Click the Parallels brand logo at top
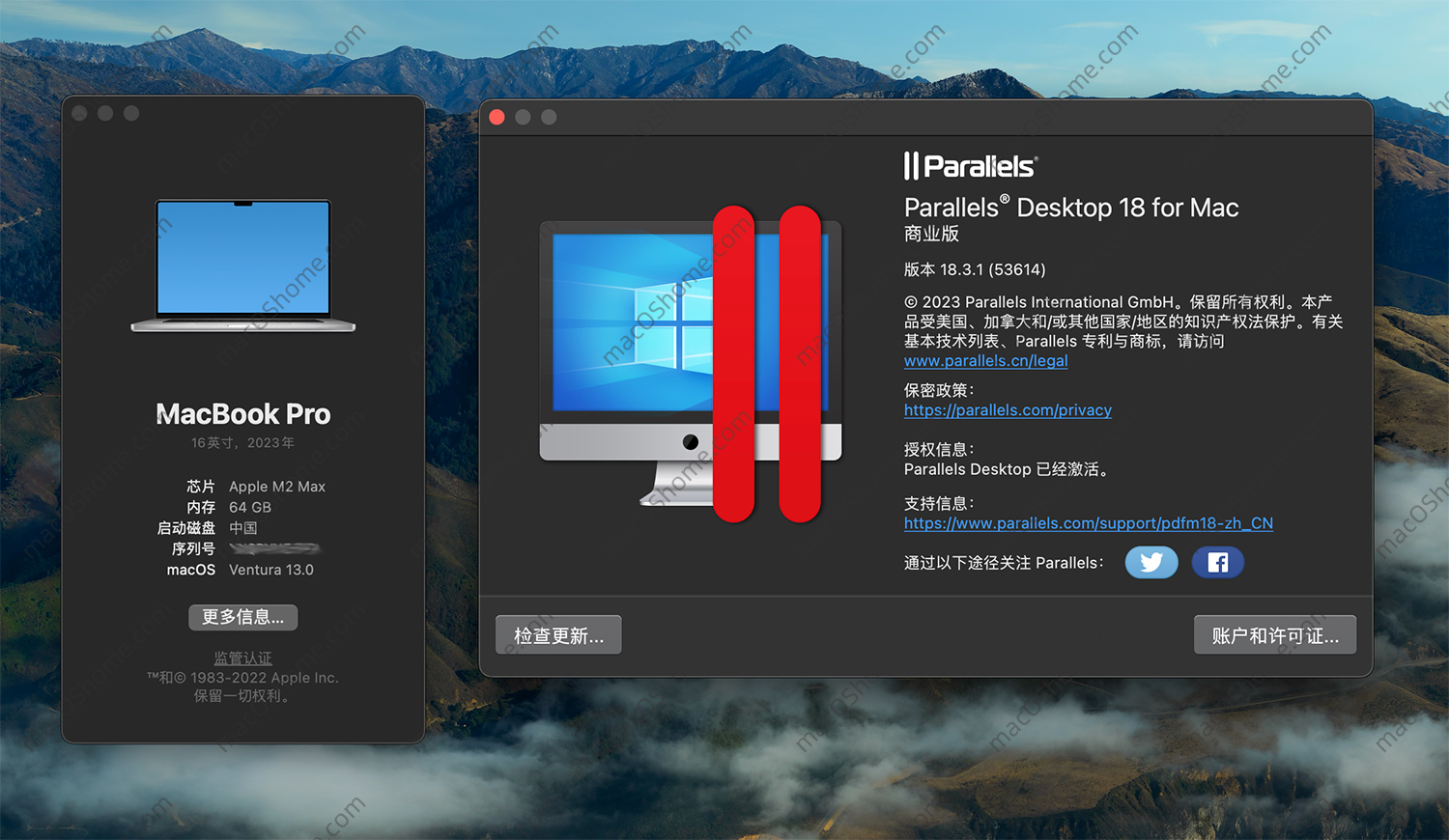 tap(971, 166)
